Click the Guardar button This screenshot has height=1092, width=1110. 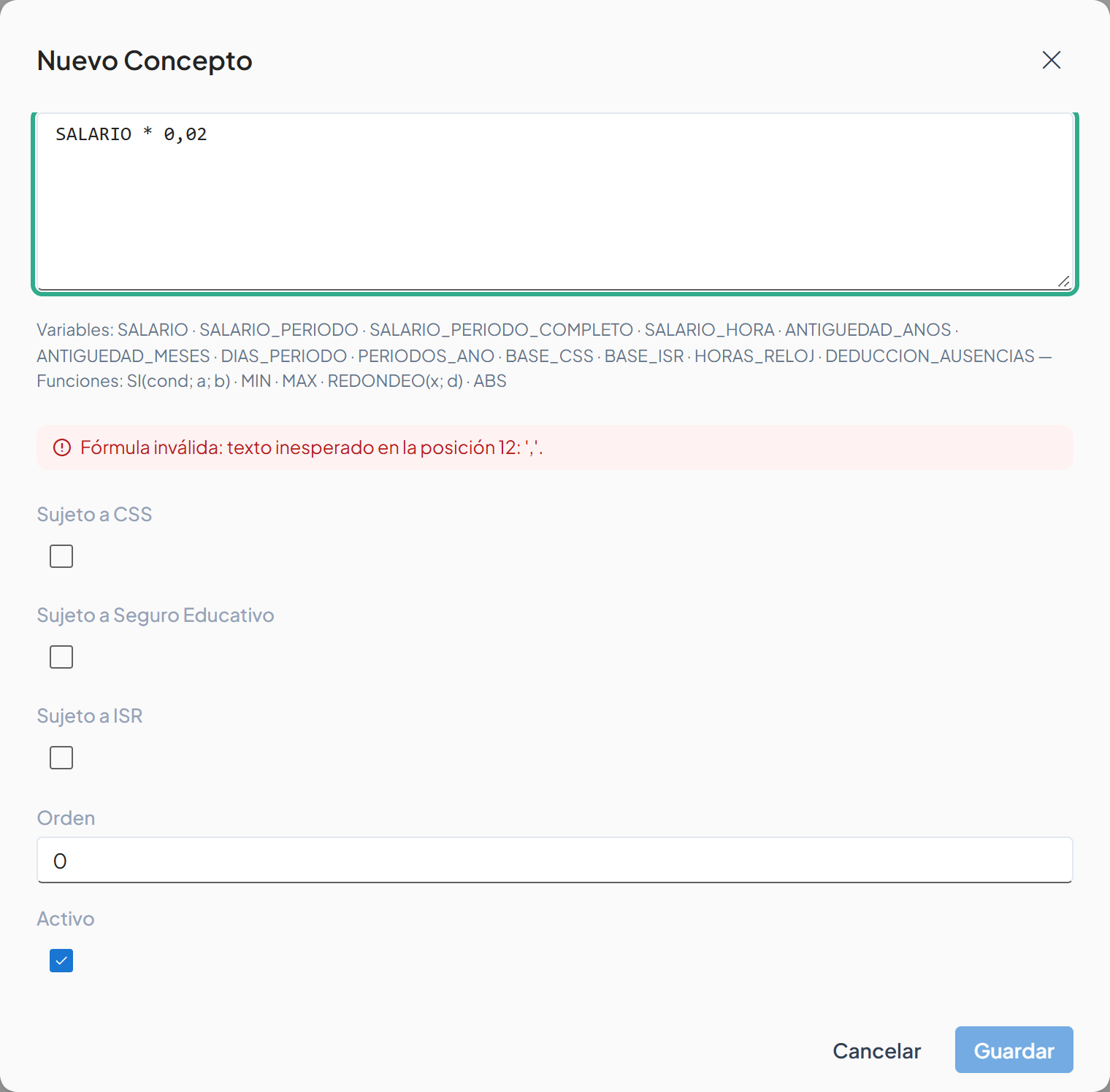point(1014,1050)
